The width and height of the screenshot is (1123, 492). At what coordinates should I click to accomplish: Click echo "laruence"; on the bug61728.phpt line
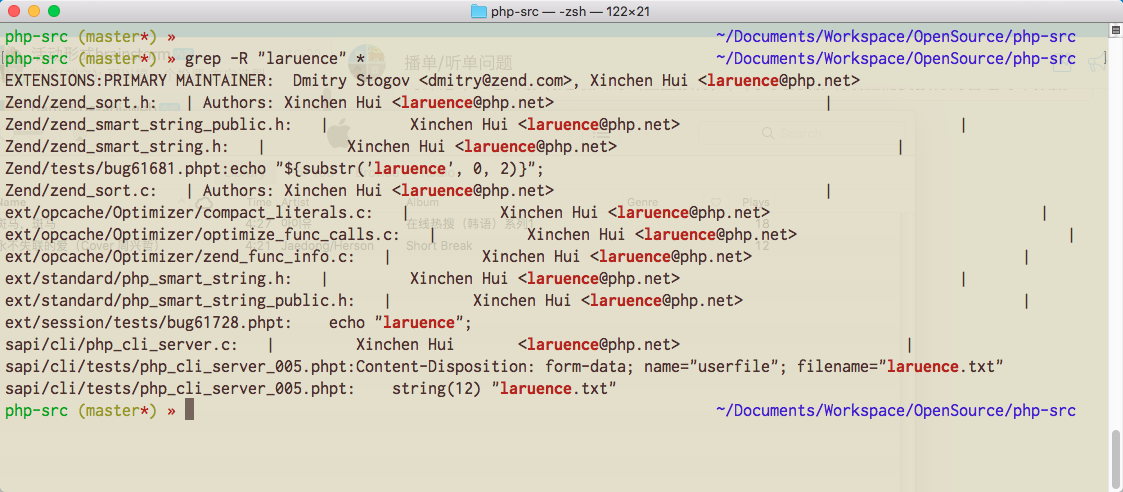(x=401, y=323)
